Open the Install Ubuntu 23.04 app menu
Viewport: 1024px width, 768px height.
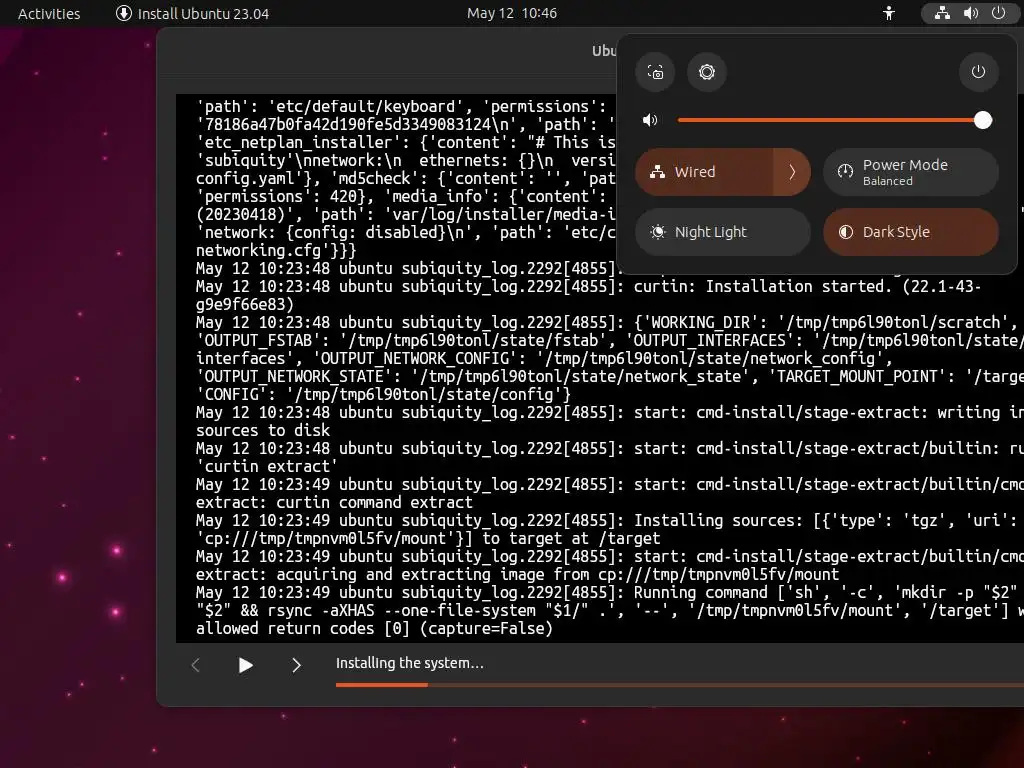click(x=193, y=13)
